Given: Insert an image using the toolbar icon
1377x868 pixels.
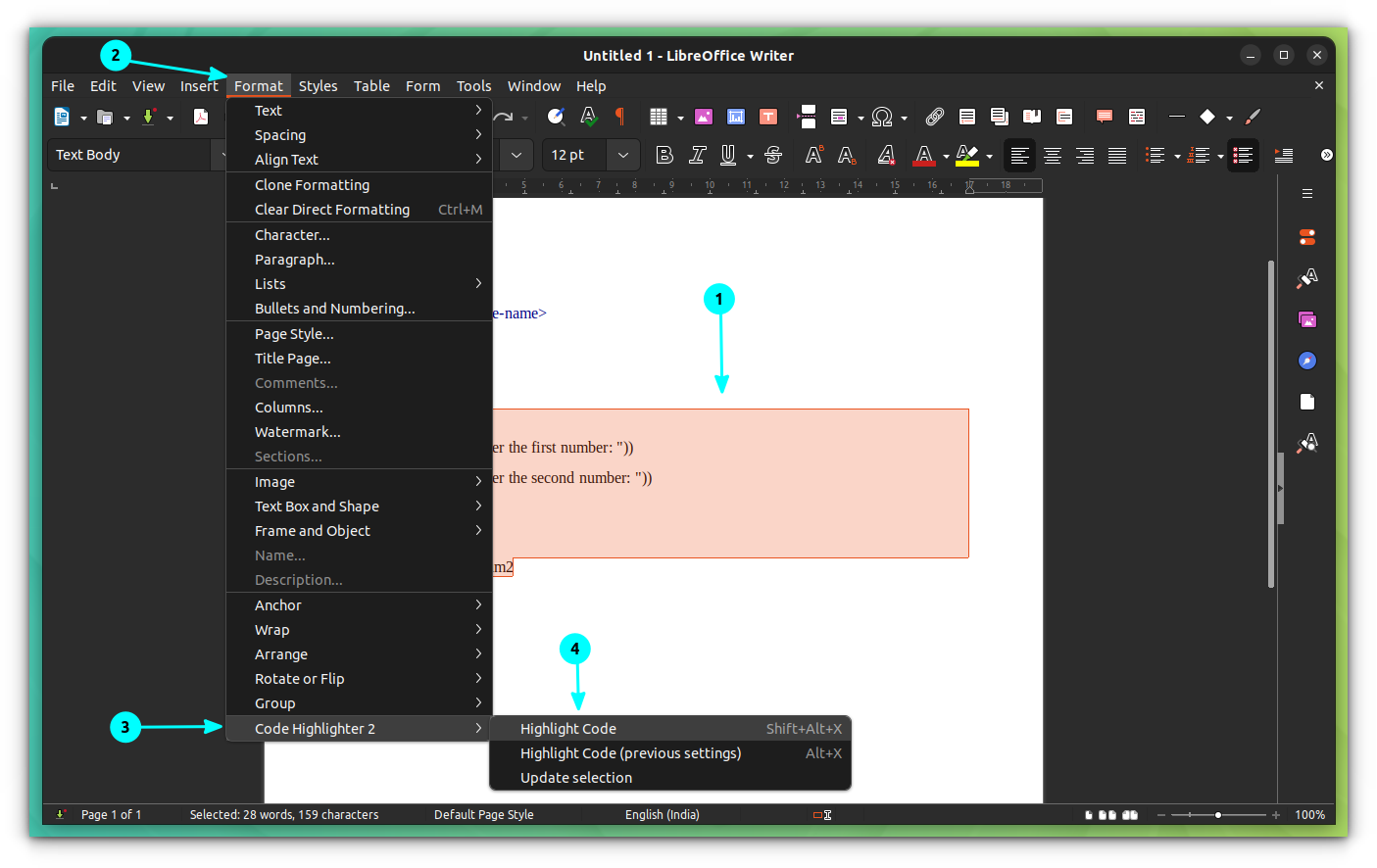Looking at the screenshot, I should [x=703, y=117].
